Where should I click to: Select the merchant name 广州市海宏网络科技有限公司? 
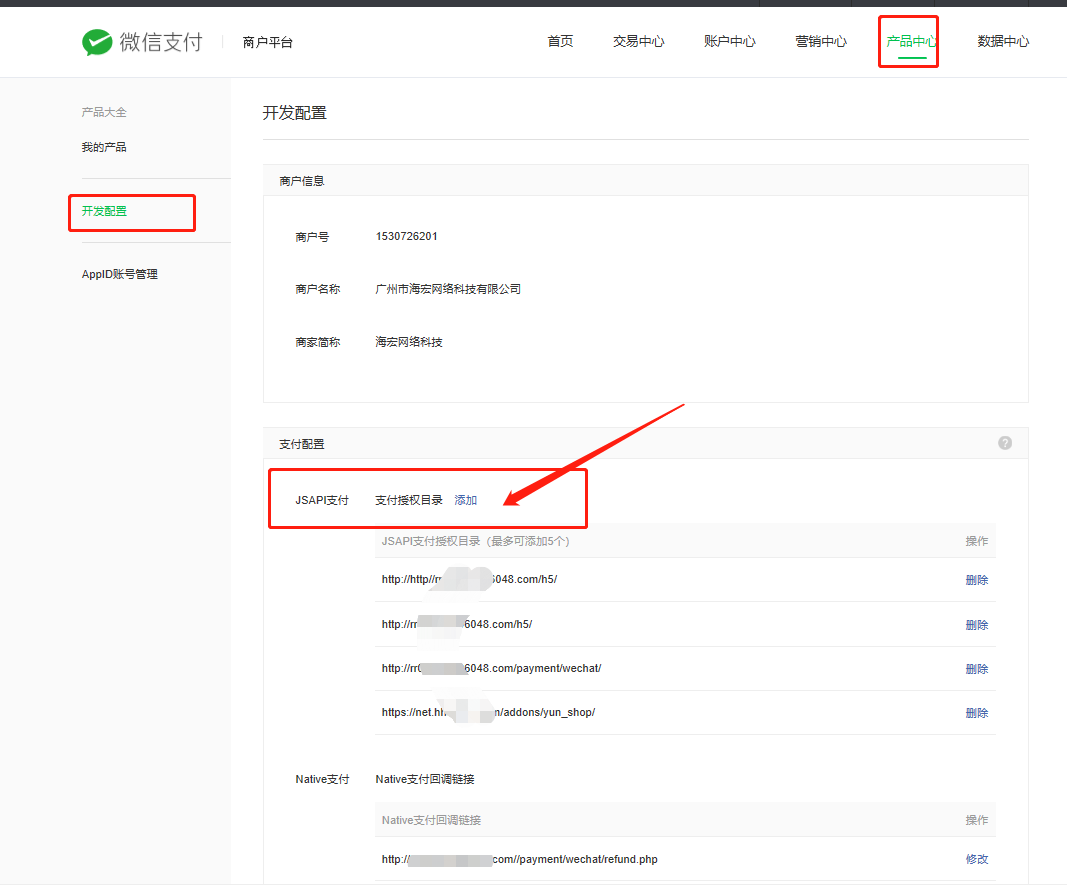click(448, 289)
